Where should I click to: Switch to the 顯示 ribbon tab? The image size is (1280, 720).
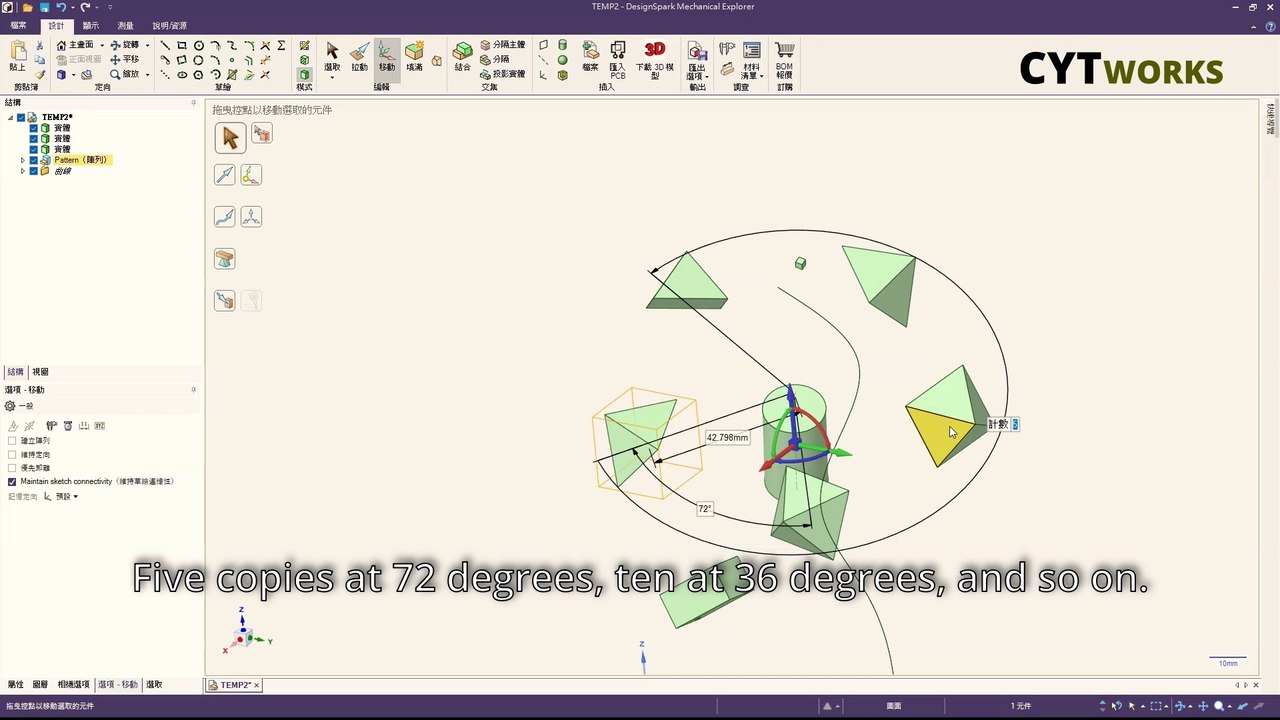coord(90,25)
